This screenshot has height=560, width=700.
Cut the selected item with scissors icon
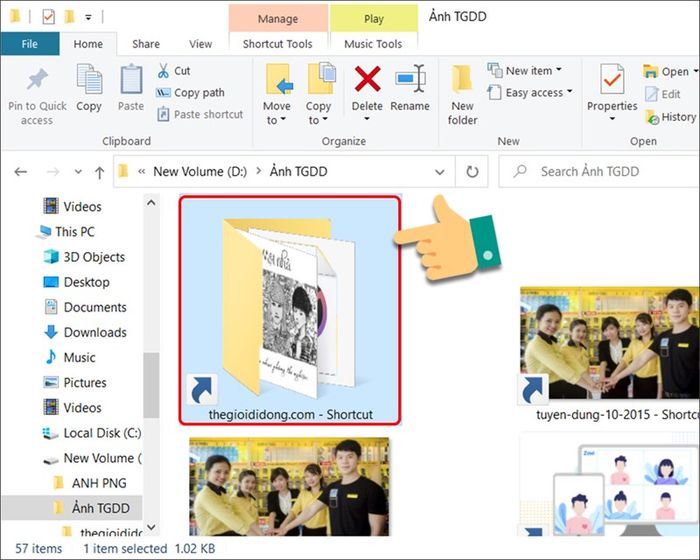163,71
